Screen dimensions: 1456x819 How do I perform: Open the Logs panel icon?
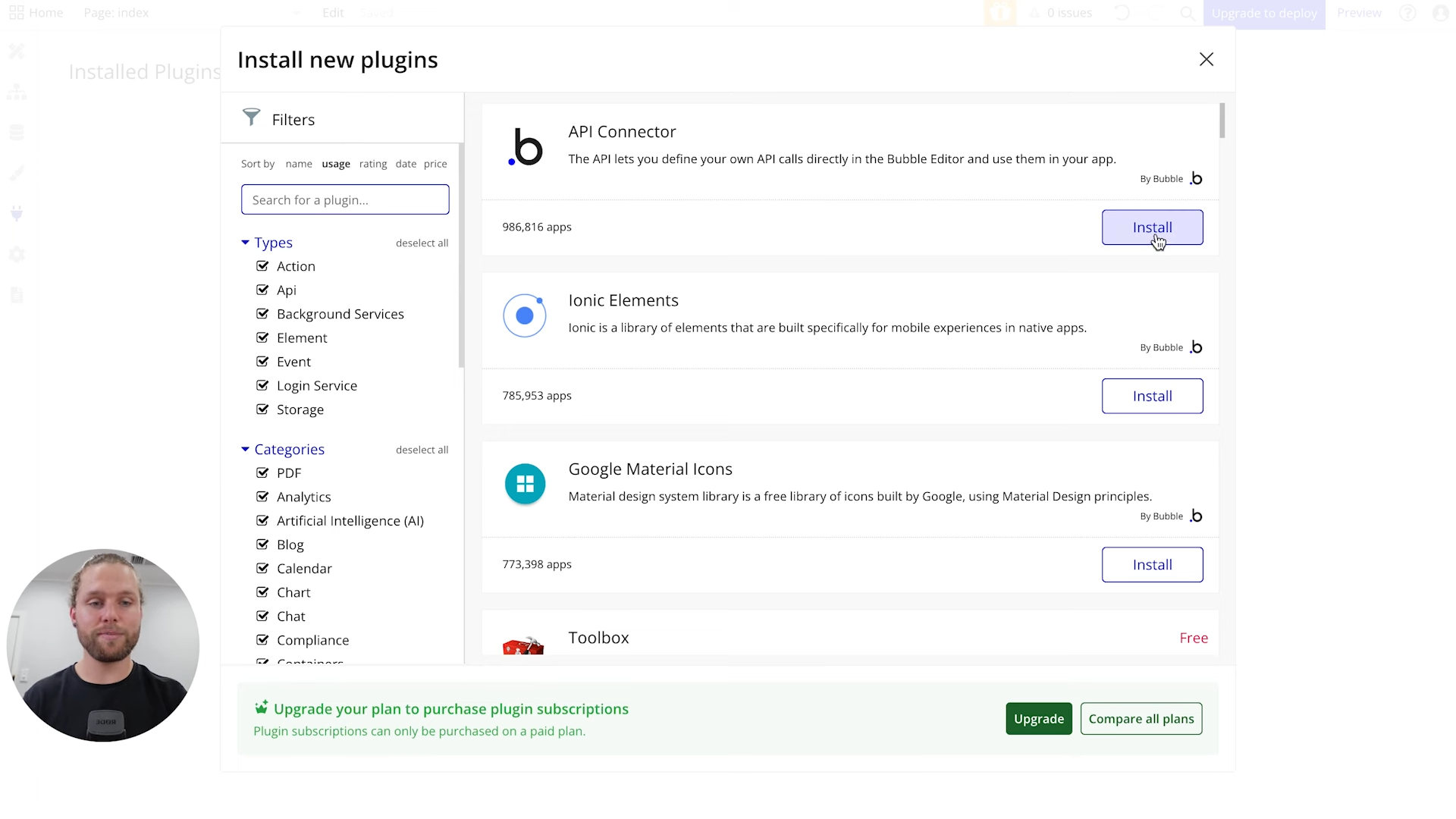click(17, 294)
